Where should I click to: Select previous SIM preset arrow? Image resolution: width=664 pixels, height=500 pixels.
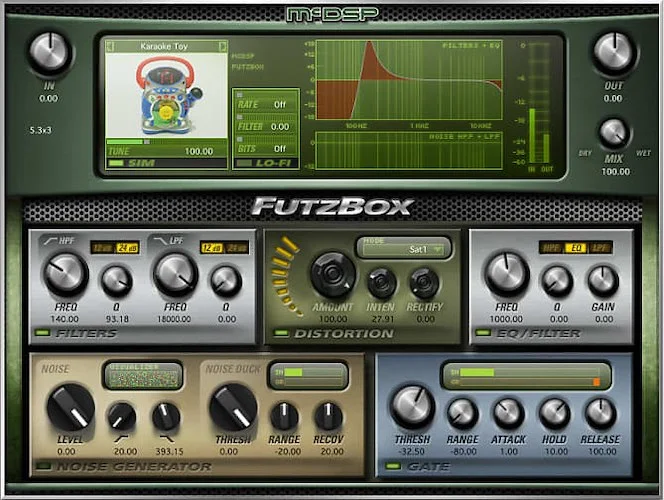(x=111, y=46)
